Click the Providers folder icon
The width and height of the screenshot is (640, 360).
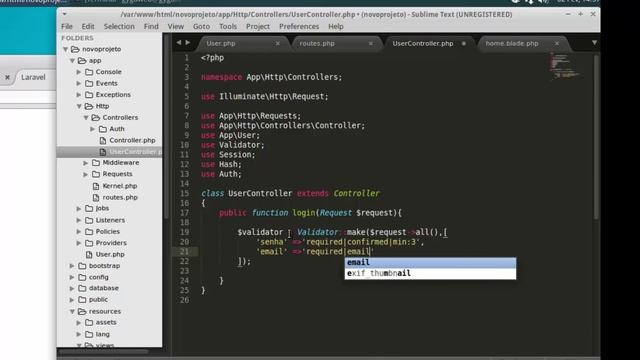(89, 243)
